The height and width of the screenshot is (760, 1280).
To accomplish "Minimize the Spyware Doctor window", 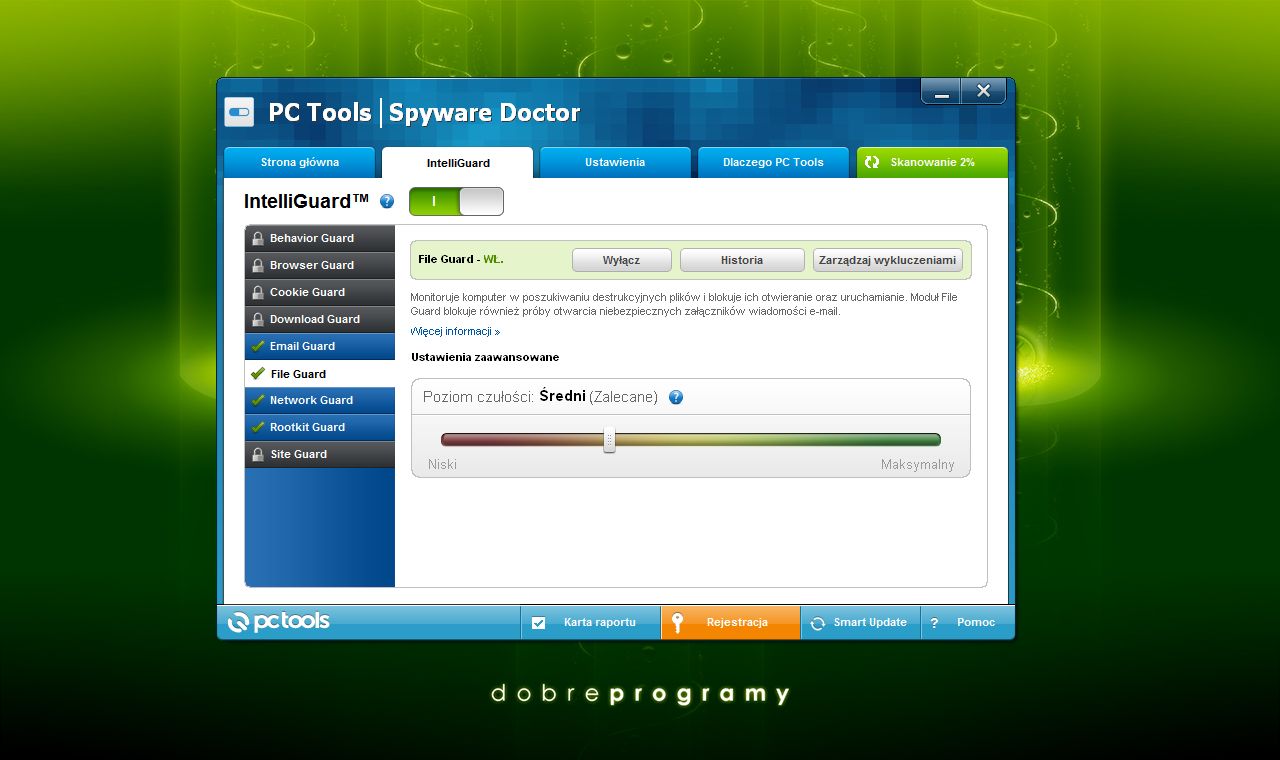I will [941, 92].
